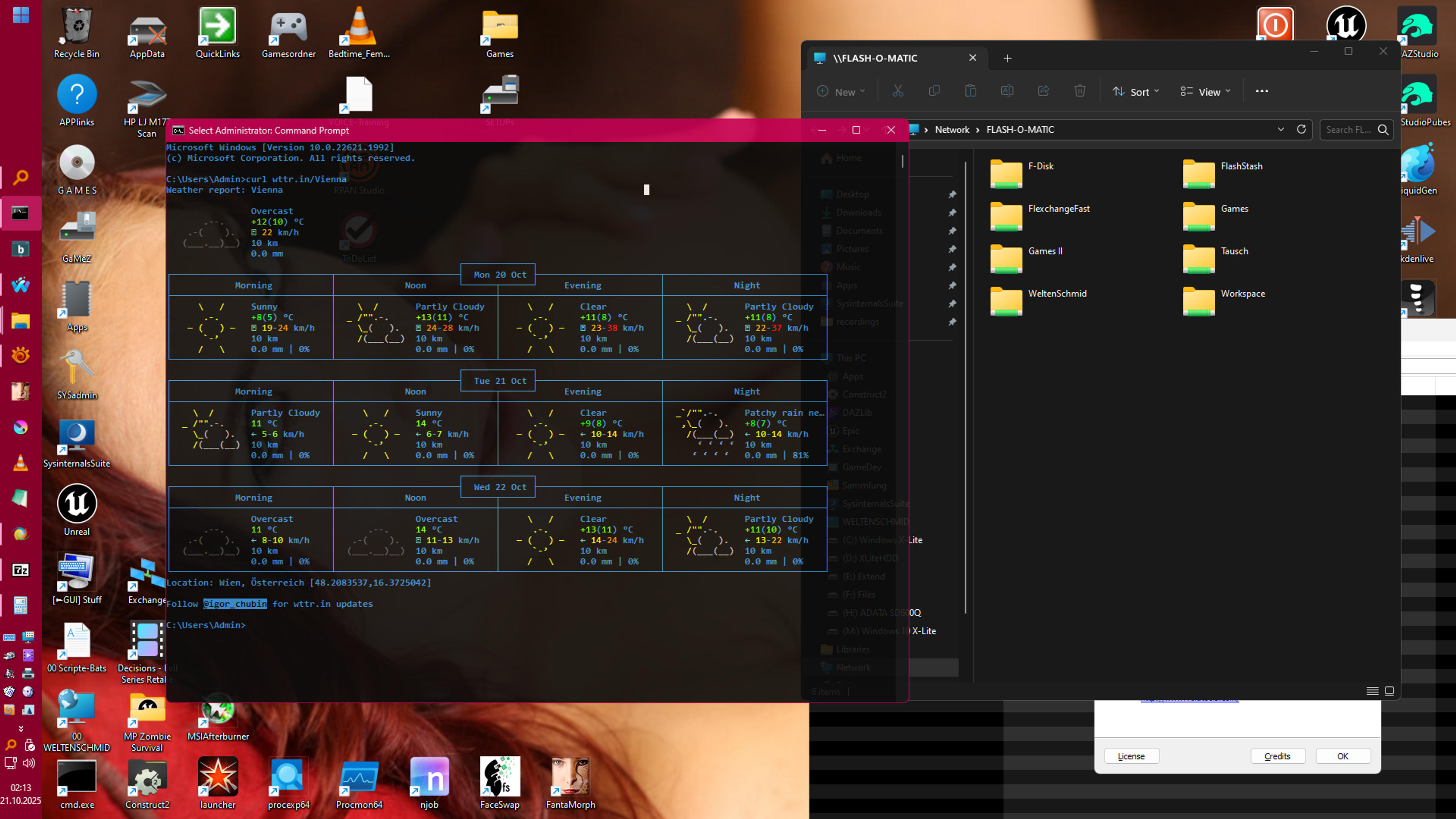Open the Tausch network folder
This screenshot has width=1456, height=819.
1216,258
